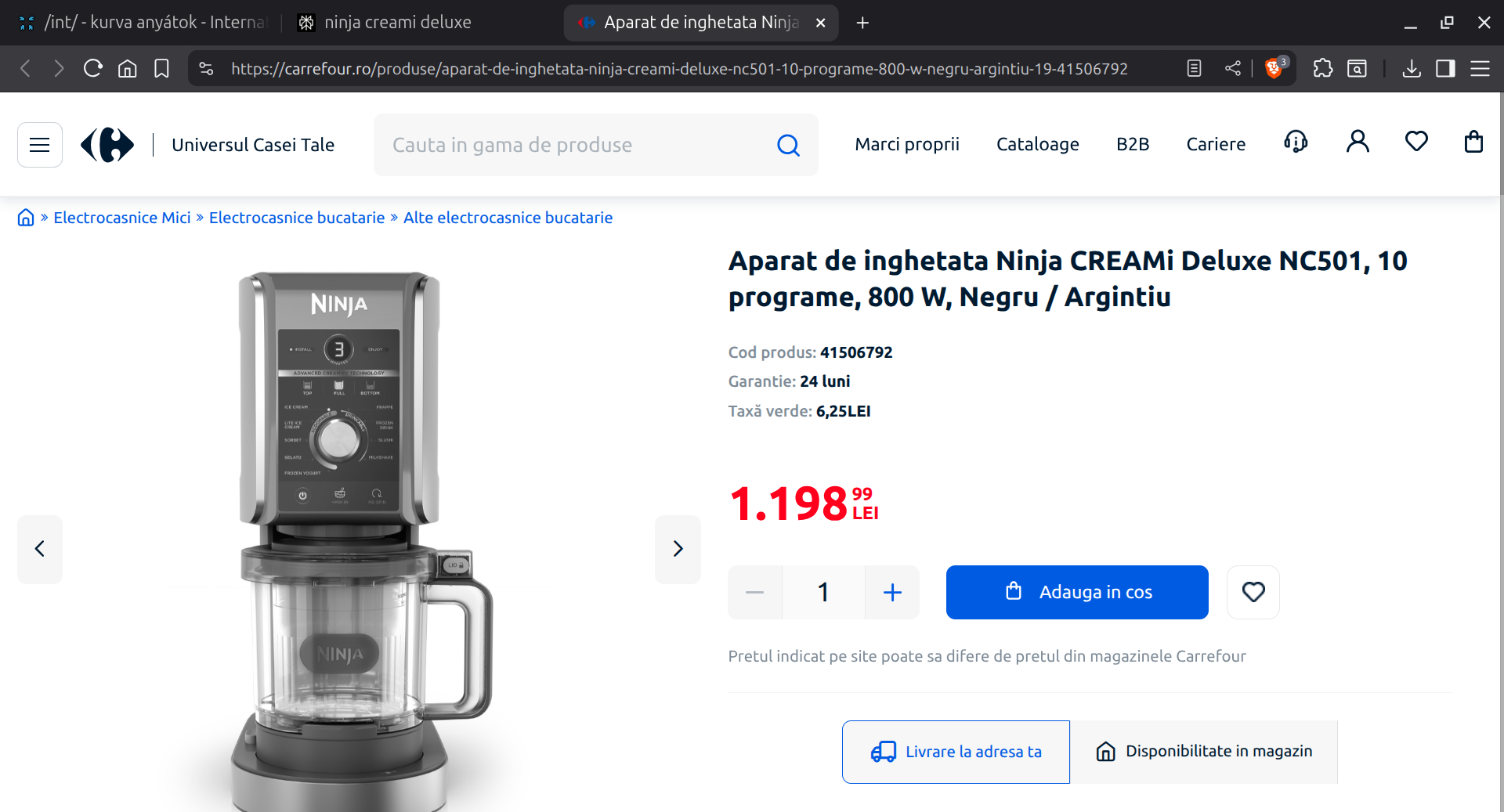The width and height of the screenshot is (1504, 812).
Task: Click the quantity field showing 1
Action: point(823,592)
